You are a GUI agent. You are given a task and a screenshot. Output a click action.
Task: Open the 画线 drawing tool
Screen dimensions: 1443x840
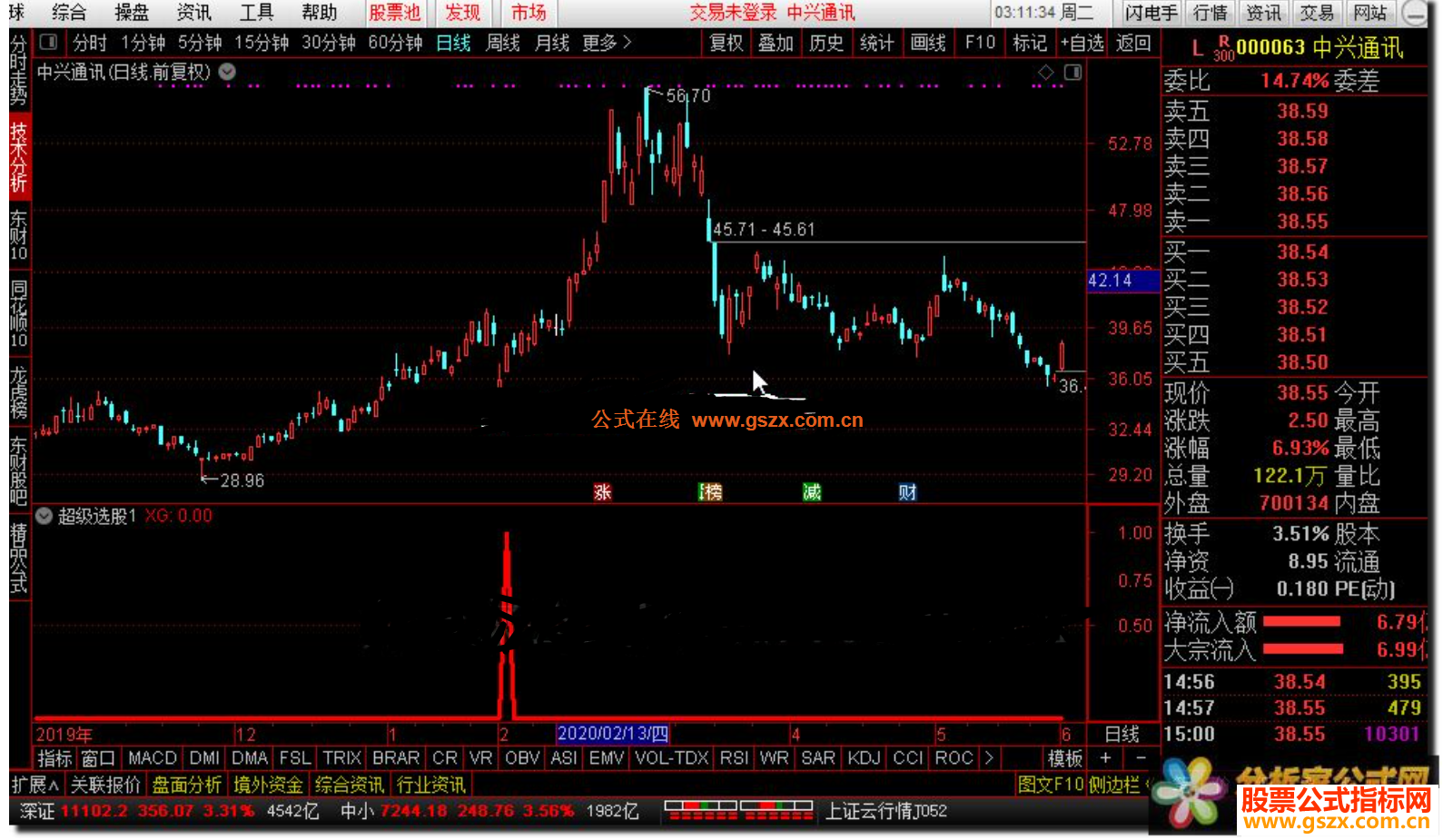click(x=928, y=42)
